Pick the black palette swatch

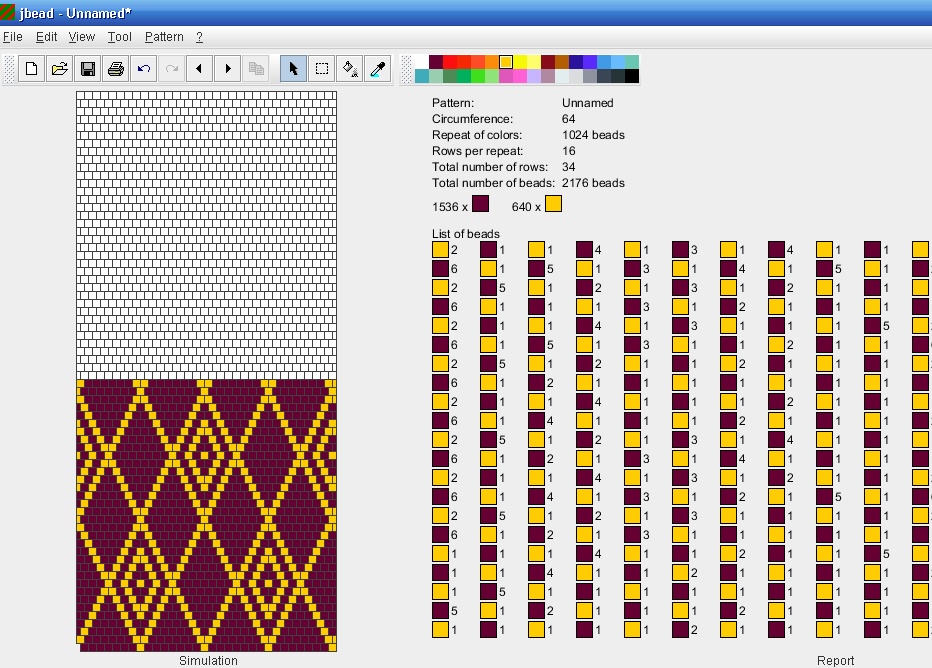pyautogui.click(x=632, y=75)
